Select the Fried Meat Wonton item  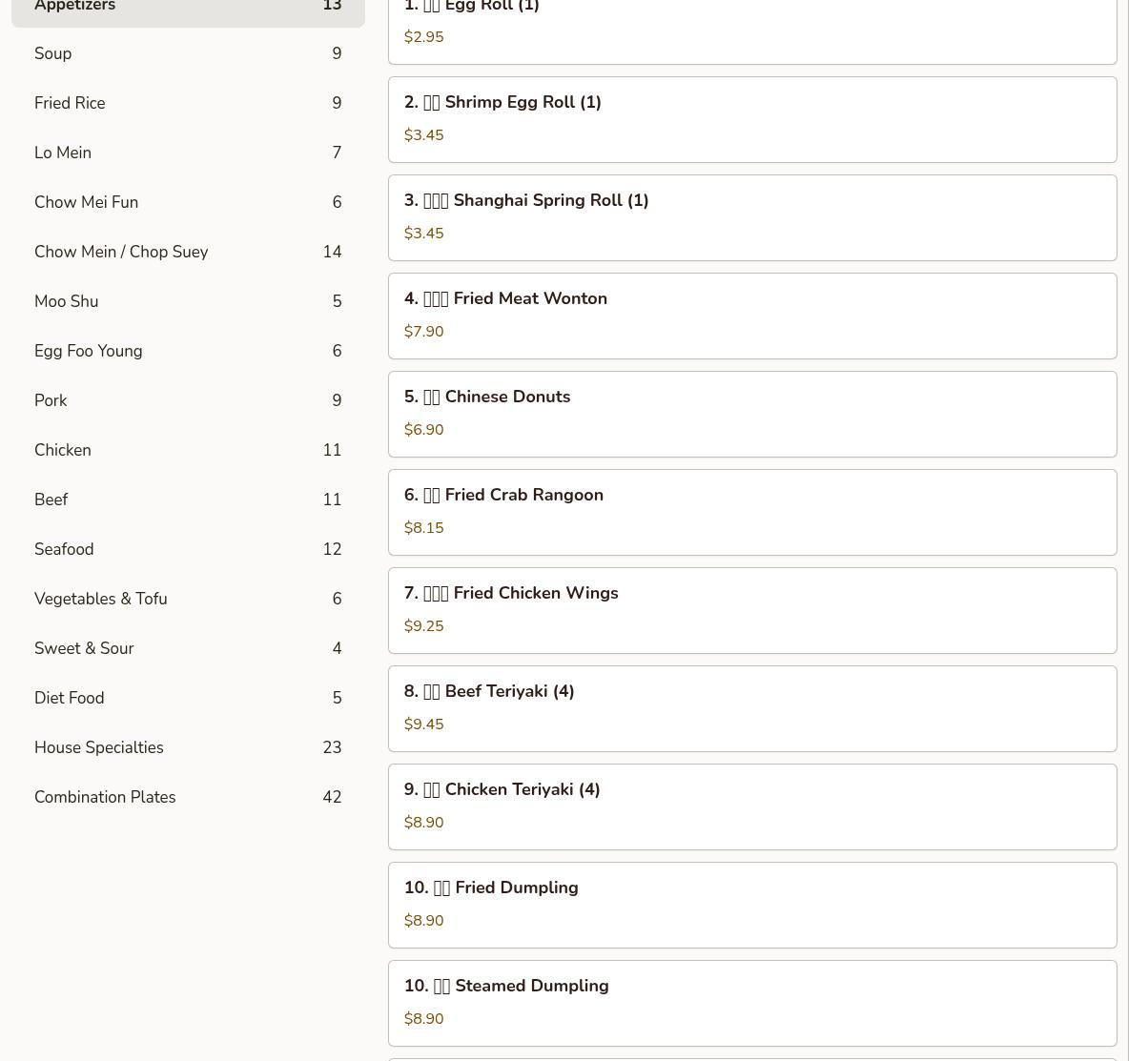click(752, 316)
